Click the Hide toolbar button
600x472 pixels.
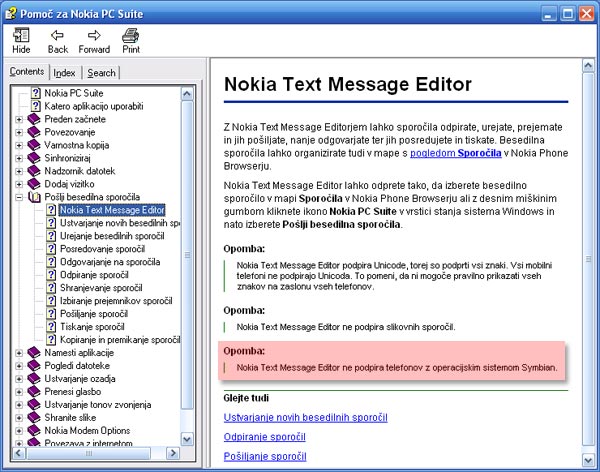click(x=21, y=40)
